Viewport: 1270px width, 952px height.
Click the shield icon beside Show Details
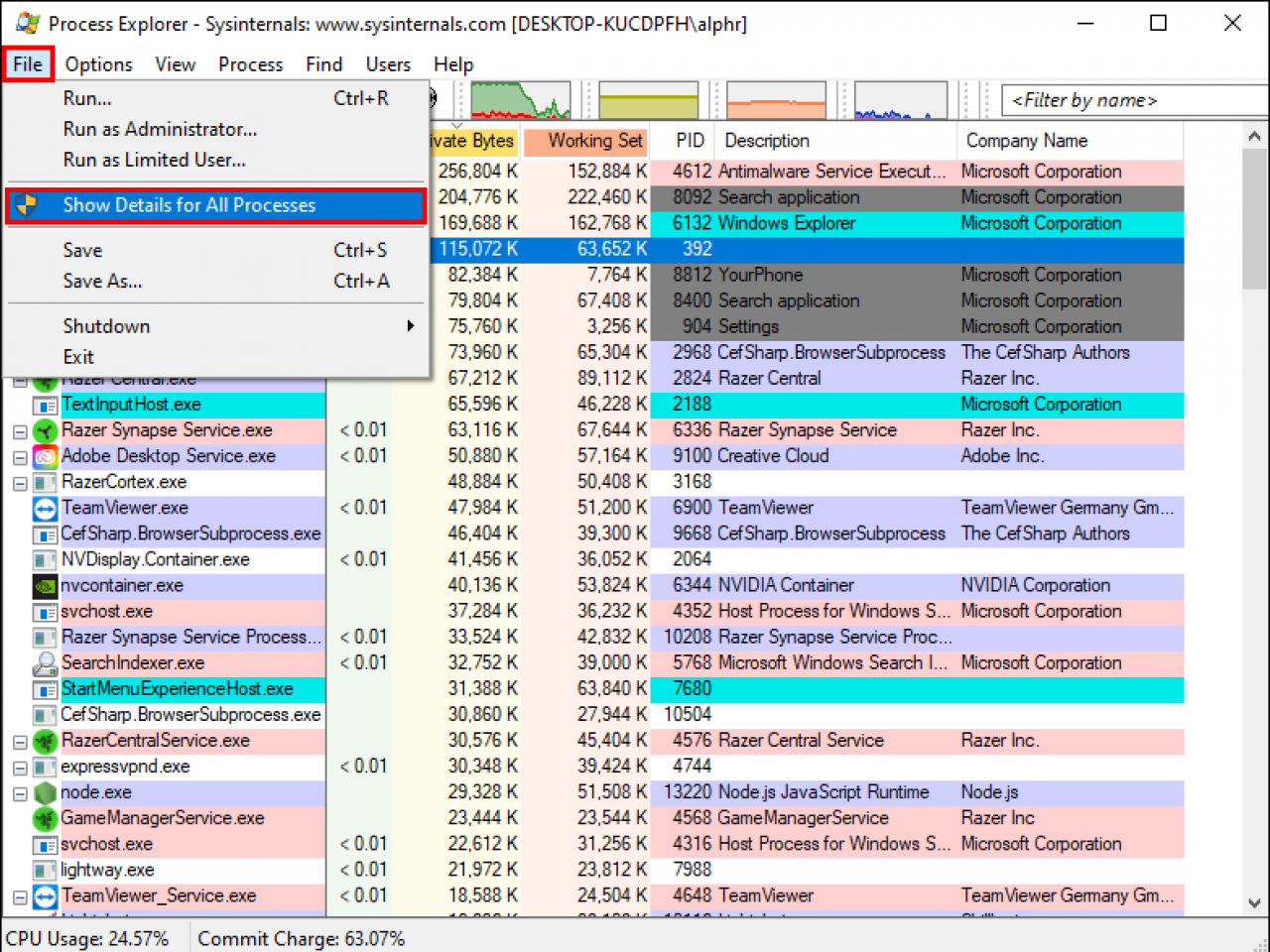pos(27,205)
